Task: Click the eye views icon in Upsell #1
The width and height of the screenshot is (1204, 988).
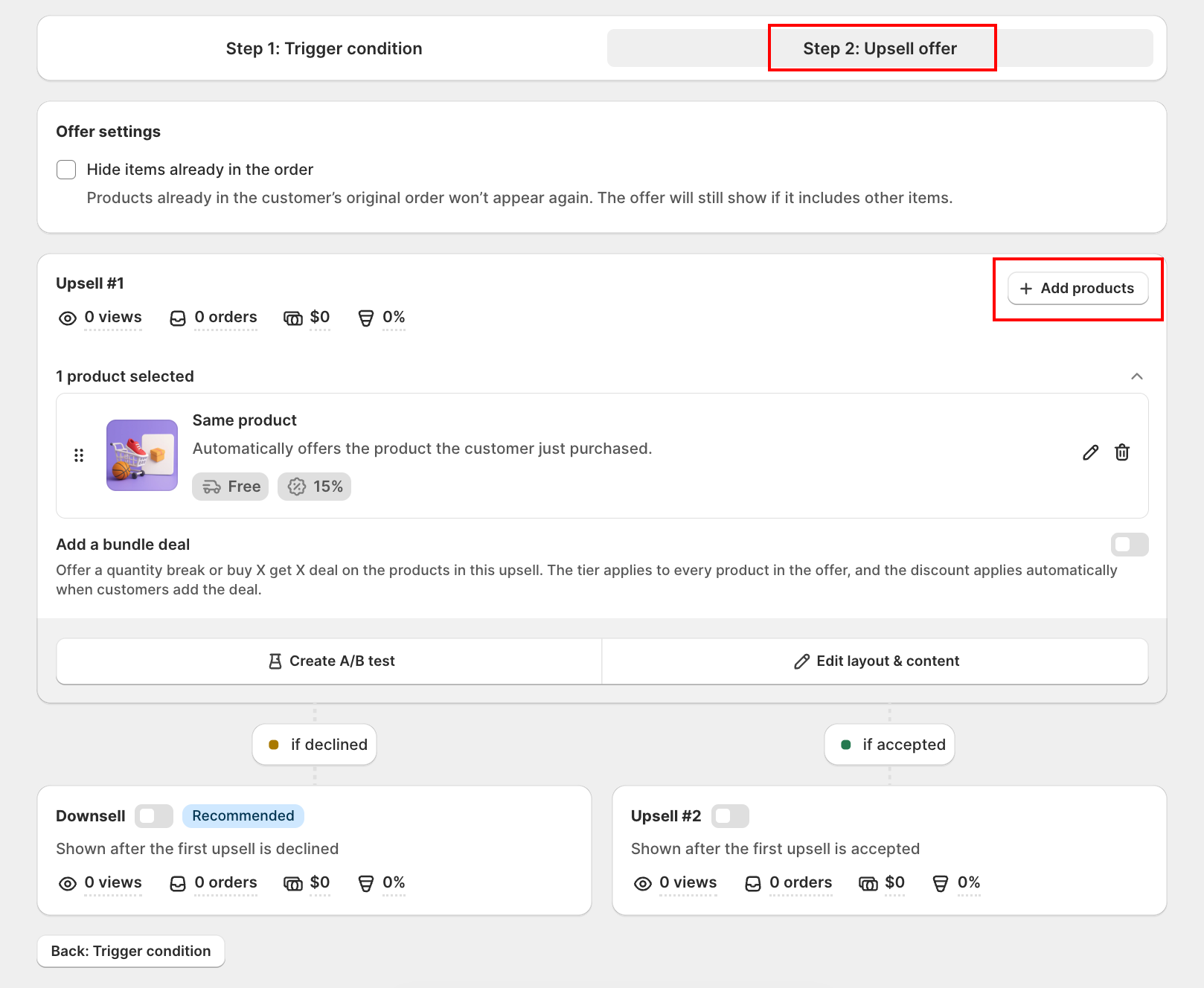Action: pos(68,318)
